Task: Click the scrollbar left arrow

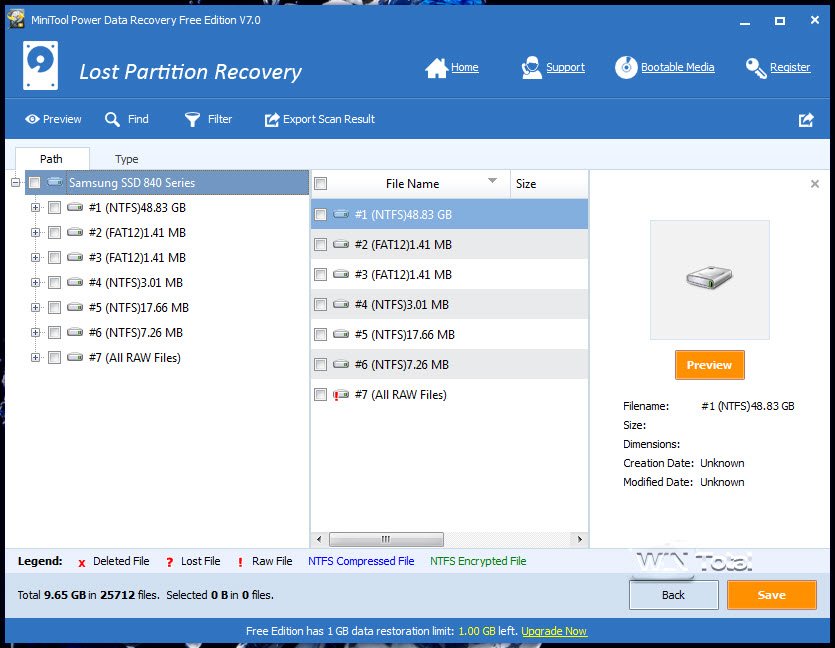Action: 318,539
